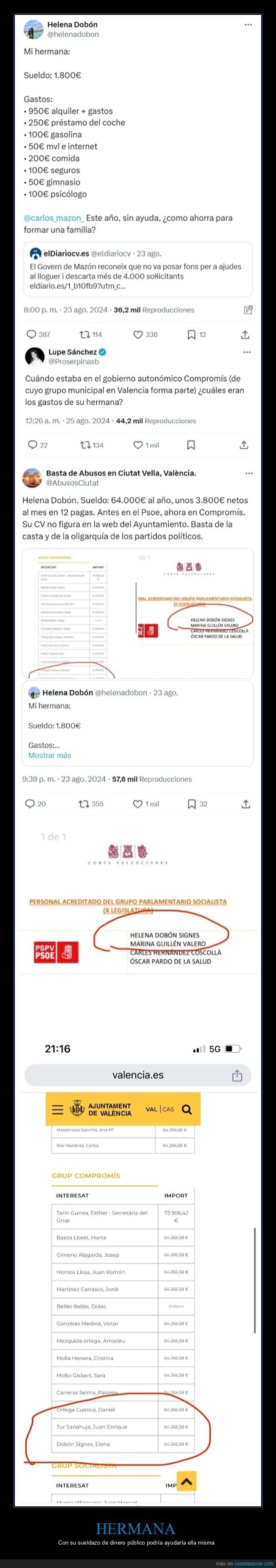The image size is (276, 1568).
Task: Tap the browser share icon beside valencia.es
Action: [237, 1076]
